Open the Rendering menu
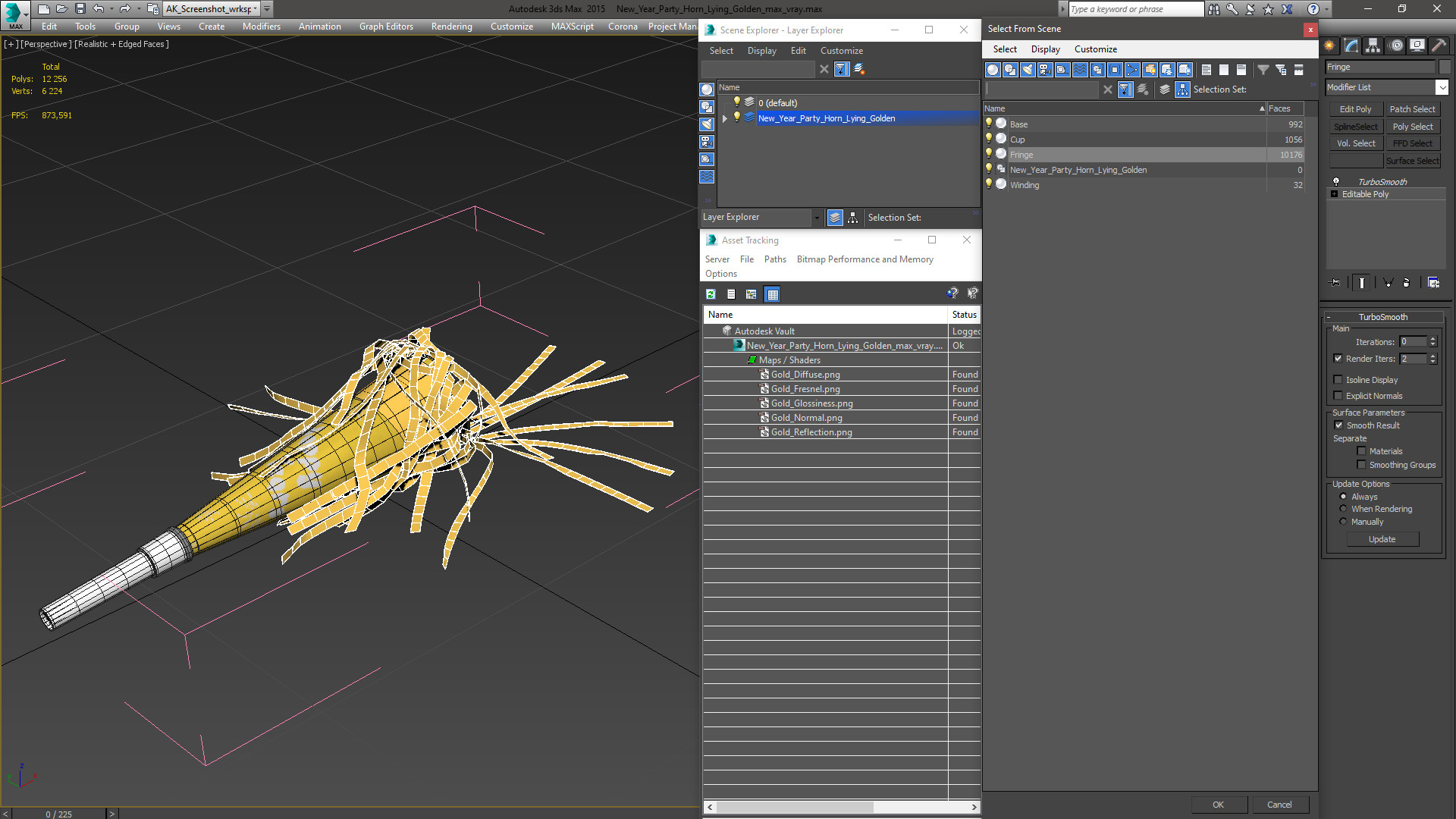This screenshot has width=1456, height=819. [451, 27]
